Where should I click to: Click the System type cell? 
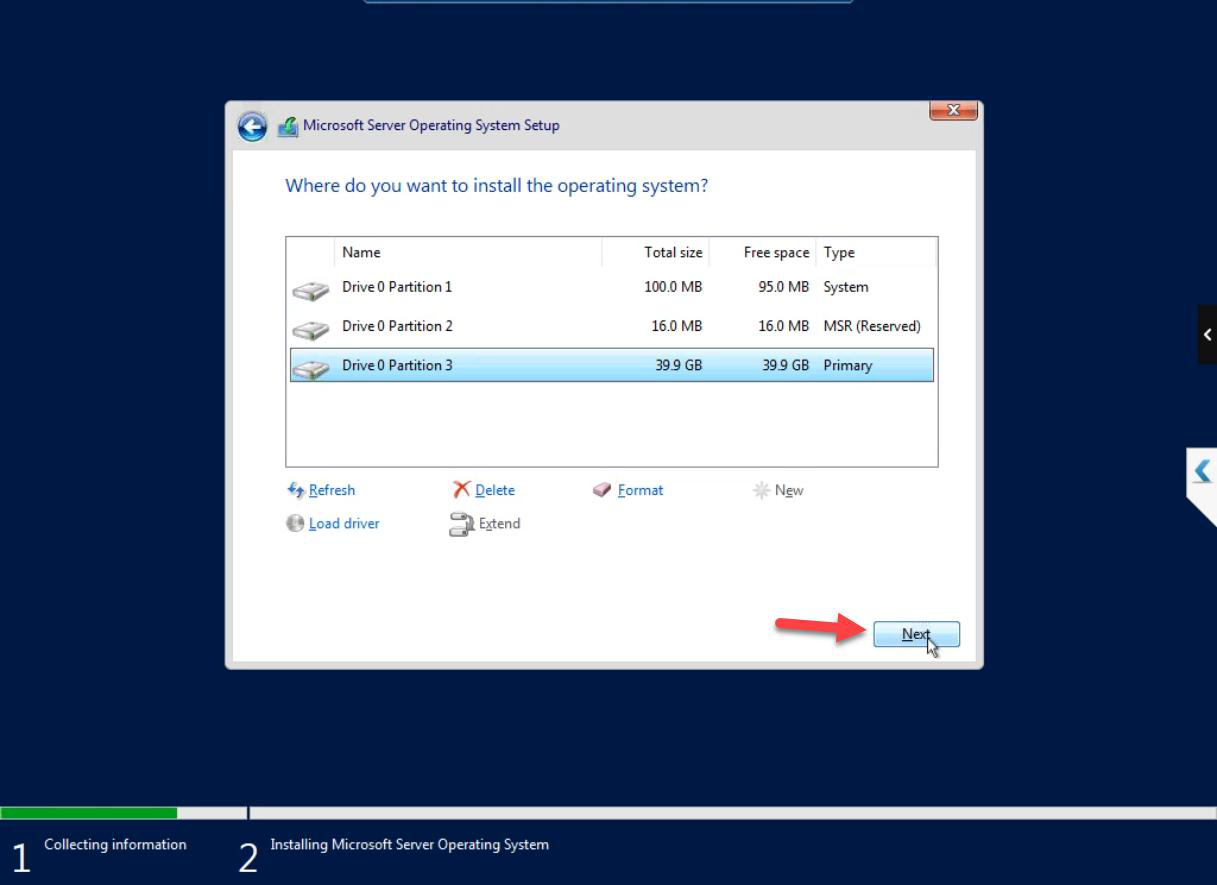[846, 287]
